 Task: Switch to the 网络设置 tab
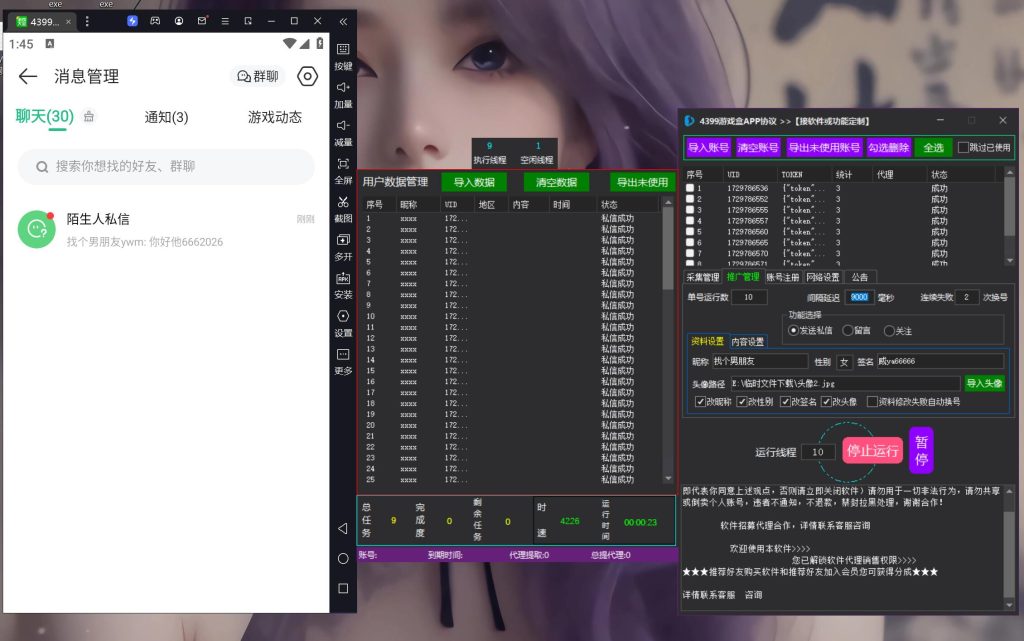click(823, 277)
